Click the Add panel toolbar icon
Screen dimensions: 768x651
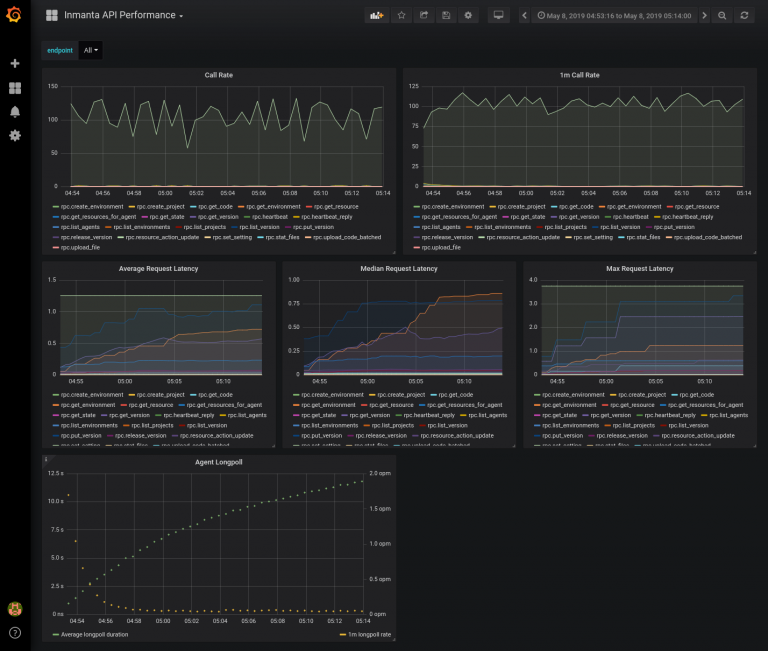tap(377, 15)
